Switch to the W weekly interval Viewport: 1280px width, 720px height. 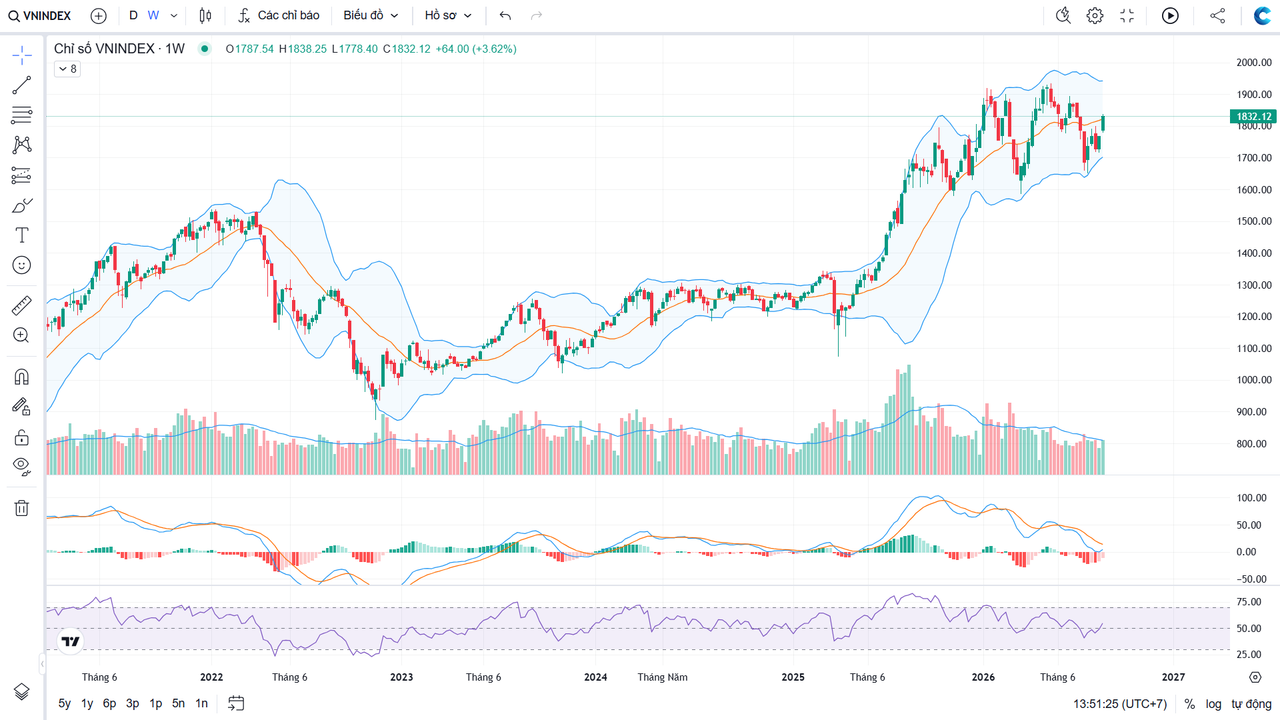pyautogui.click(x=153, y=16)
